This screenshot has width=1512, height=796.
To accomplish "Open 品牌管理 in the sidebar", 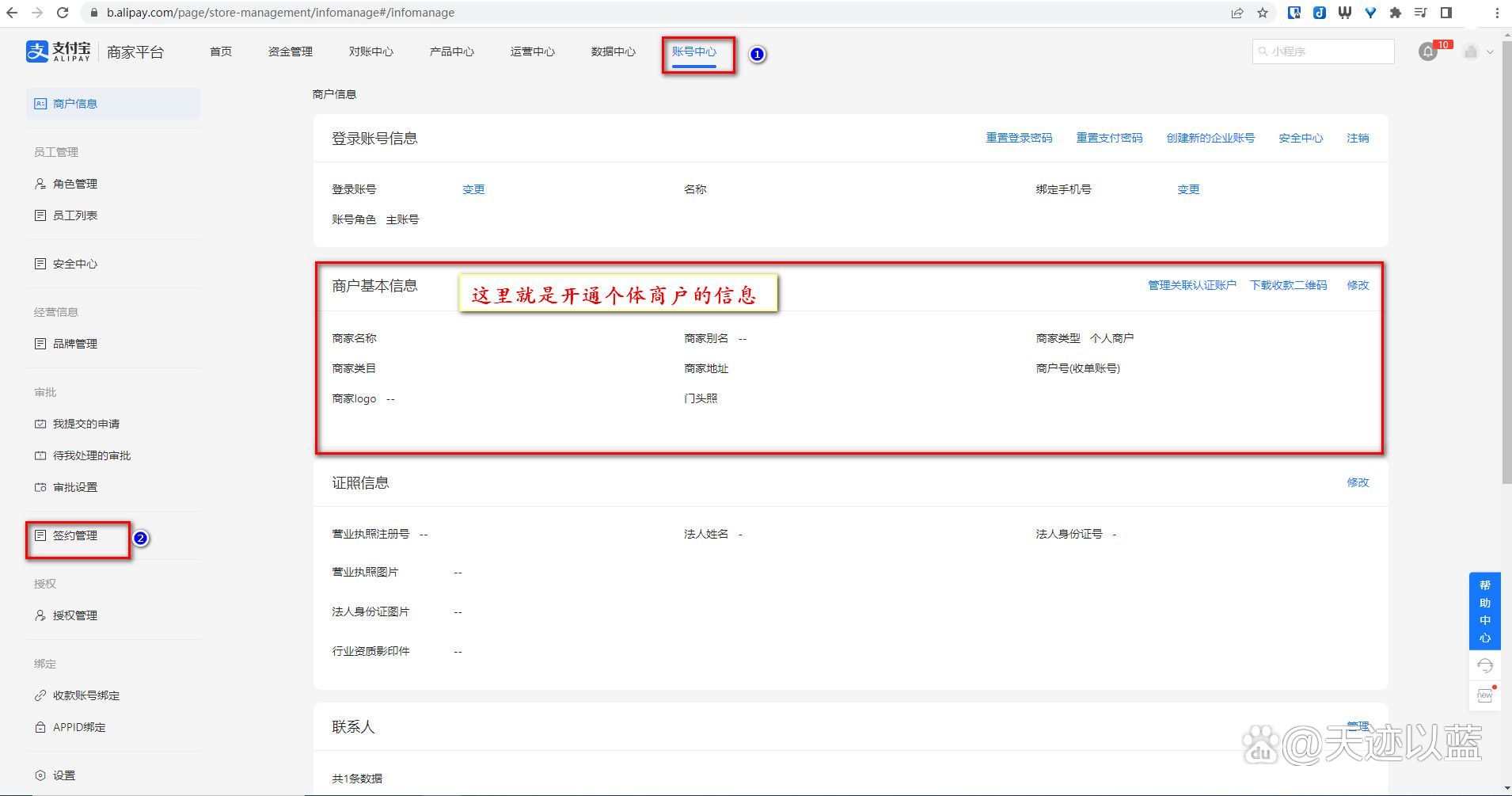I will tap(75, 344).
